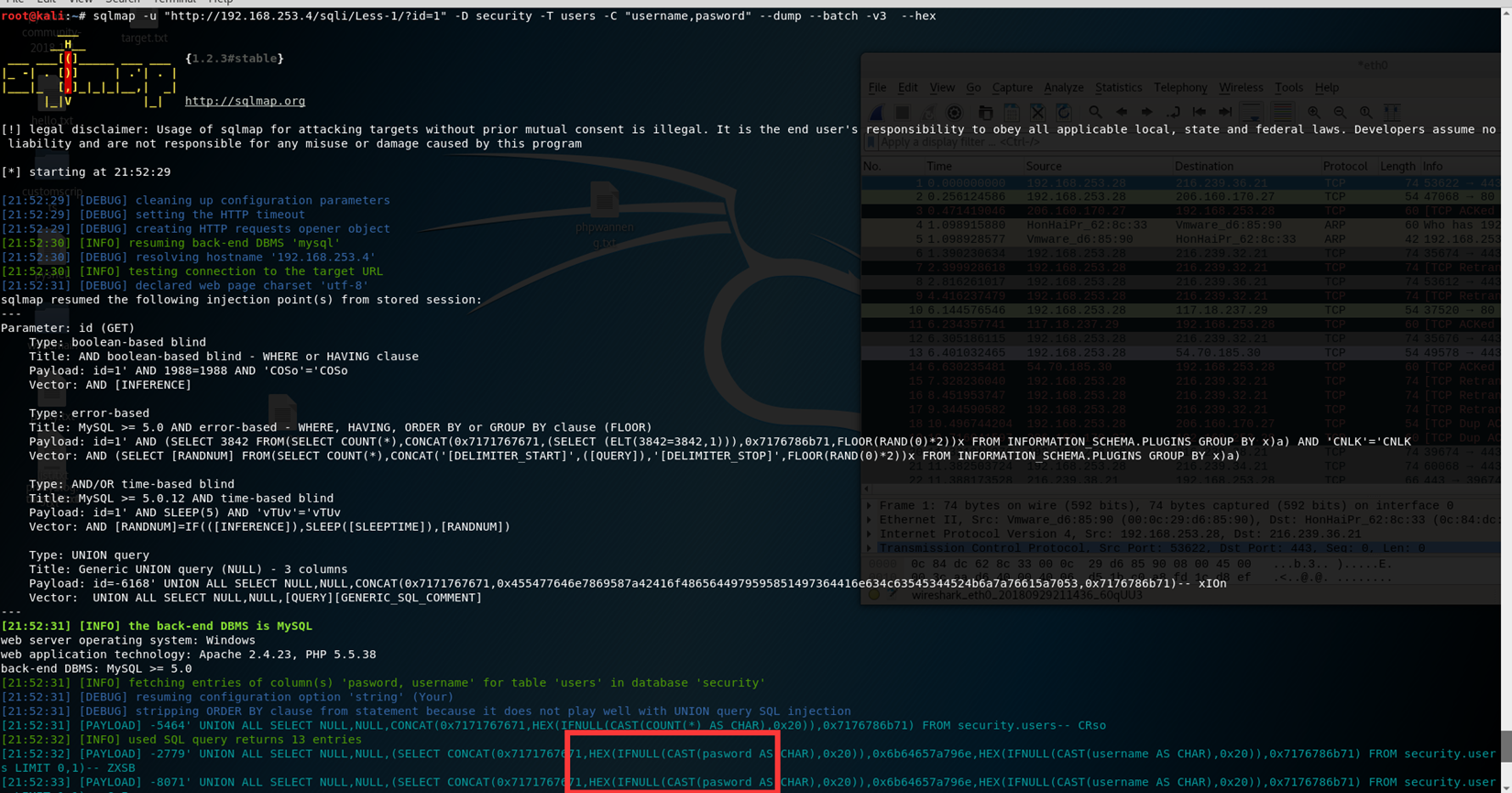This screenshot has width=1512, height=793.
Task: Select ARP packet with source Vmware_d6:85:90
Action: coord(1180,239)
